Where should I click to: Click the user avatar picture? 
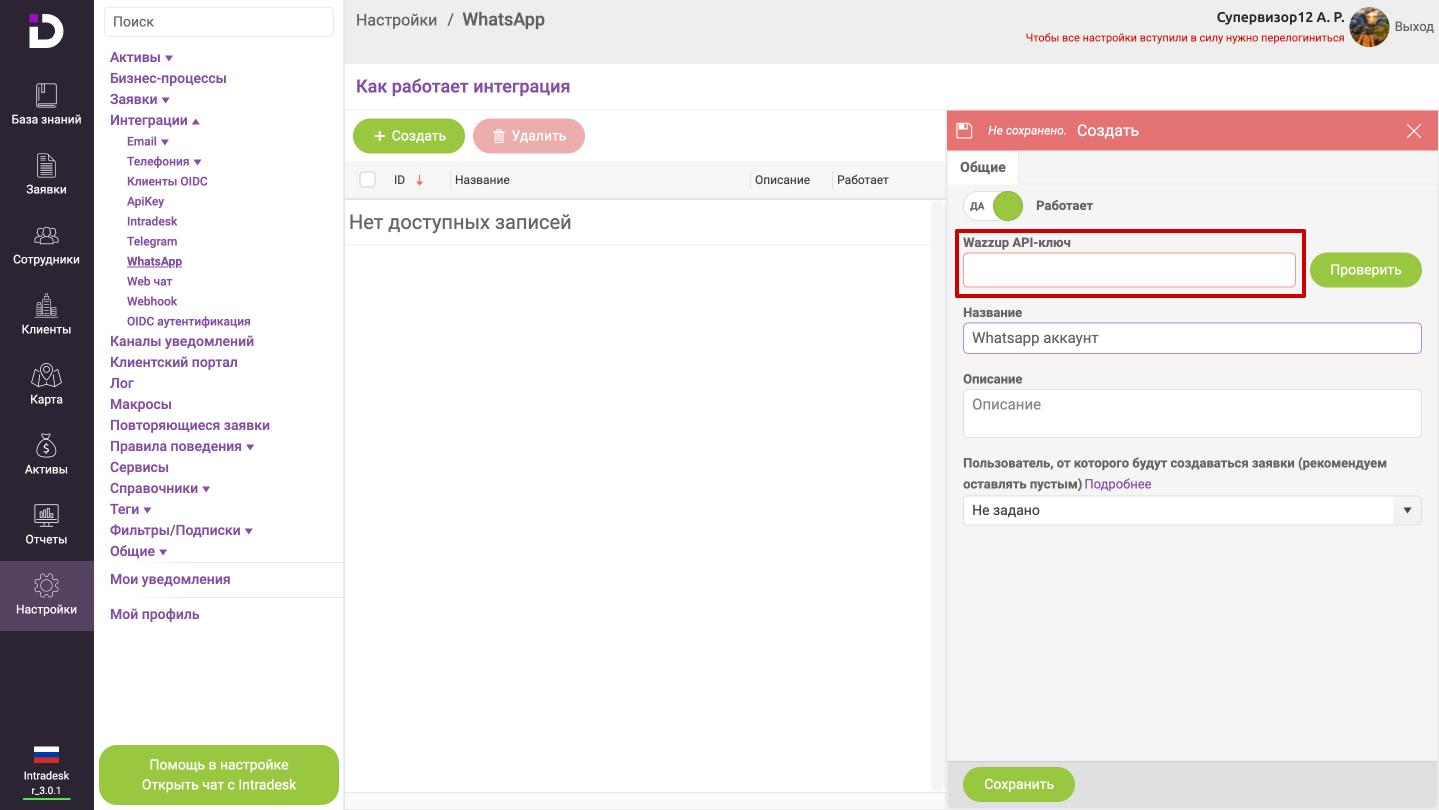pyautogui.click(x=1369, y=27)
